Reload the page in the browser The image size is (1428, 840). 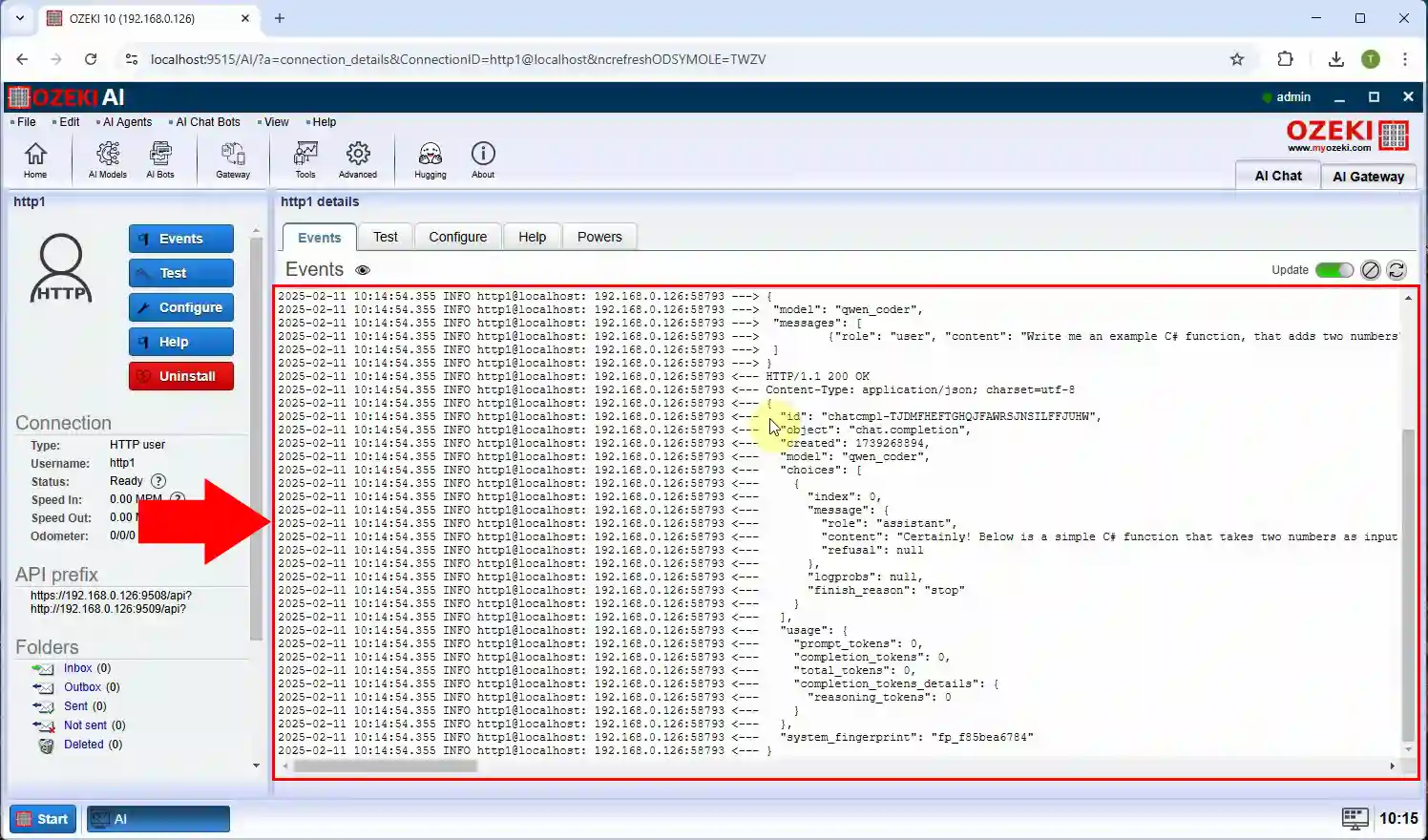pos(91,59)
